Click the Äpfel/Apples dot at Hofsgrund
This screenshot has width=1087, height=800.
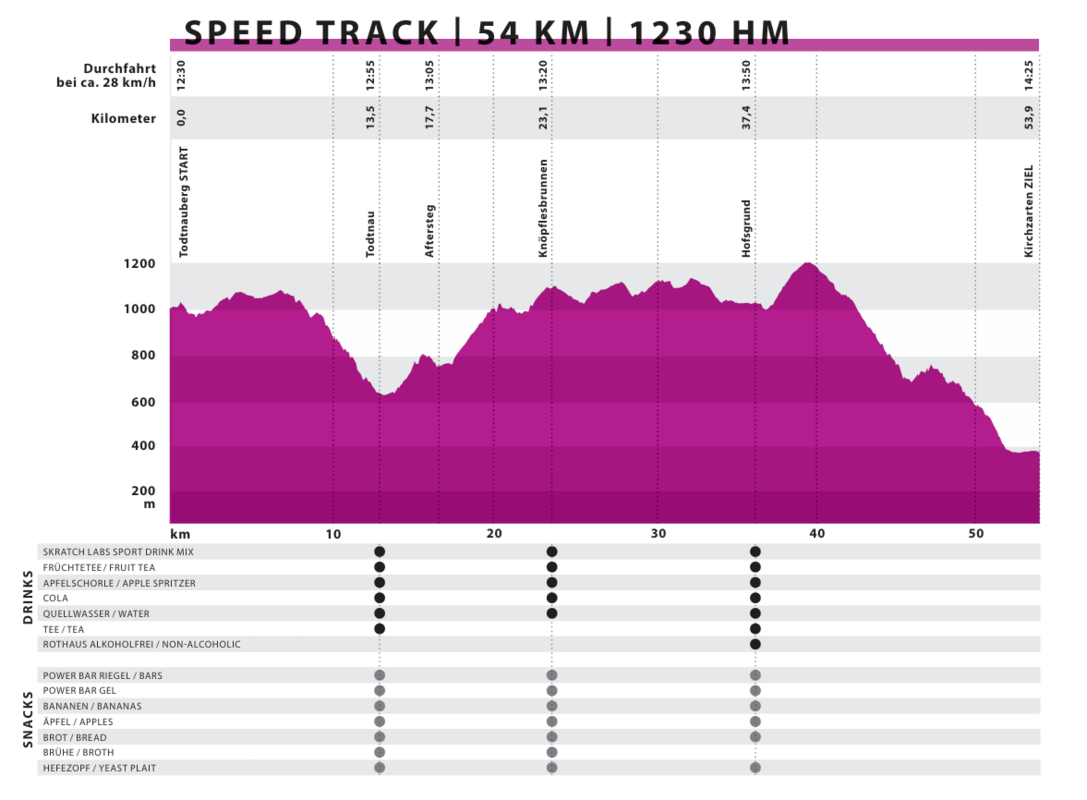(x=755, y=720)
